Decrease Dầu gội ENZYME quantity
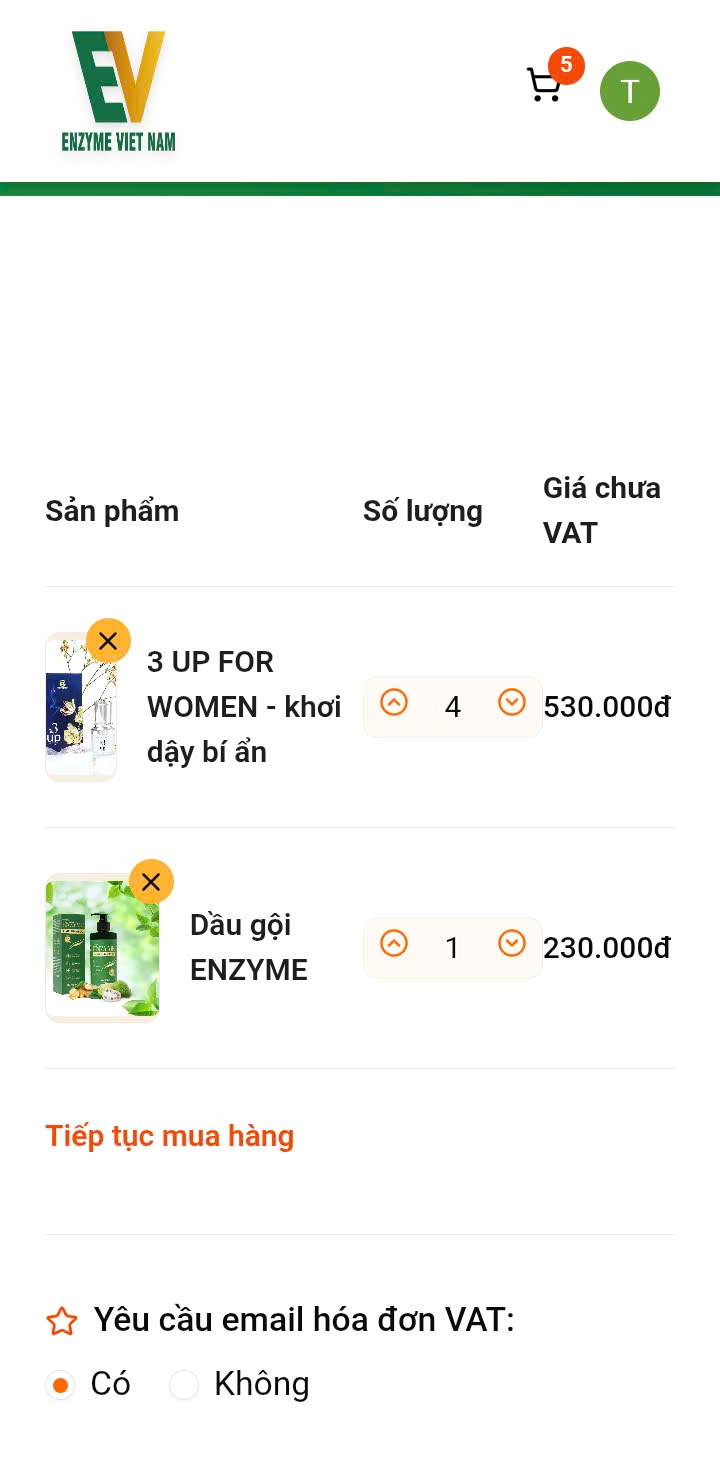Viewport: 720px width, 1465px height. (512, 943)
